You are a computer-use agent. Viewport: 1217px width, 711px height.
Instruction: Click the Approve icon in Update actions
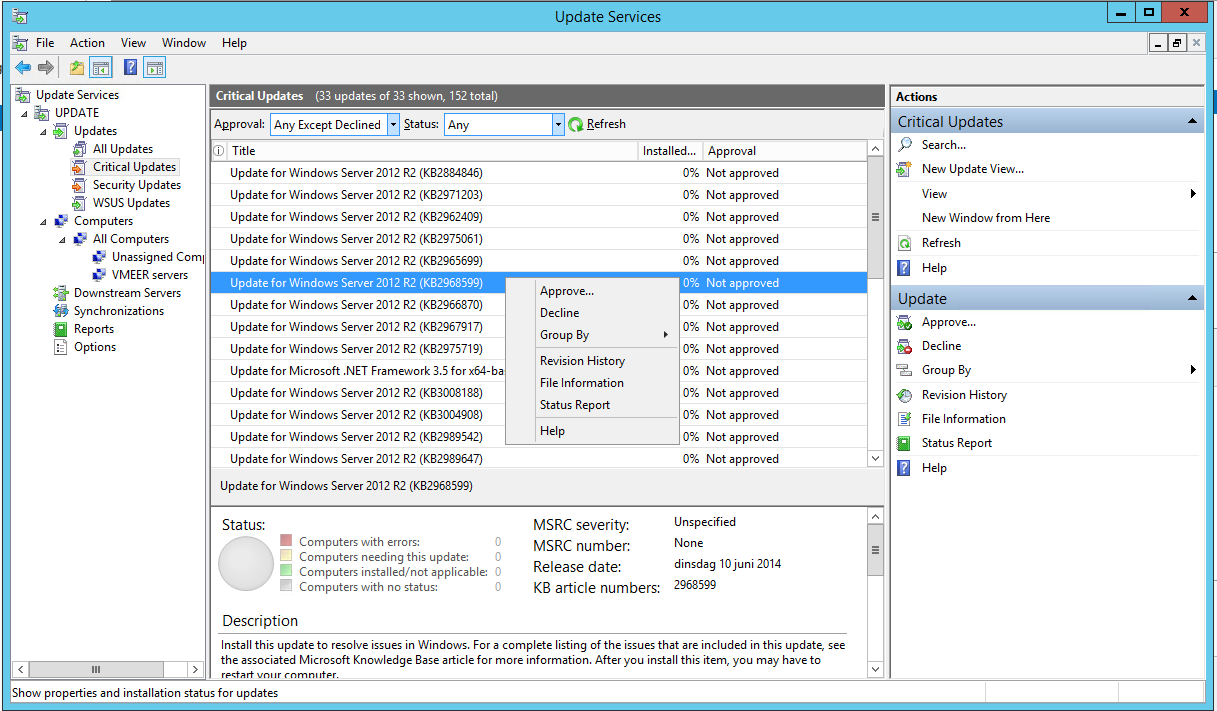(905, 322)
